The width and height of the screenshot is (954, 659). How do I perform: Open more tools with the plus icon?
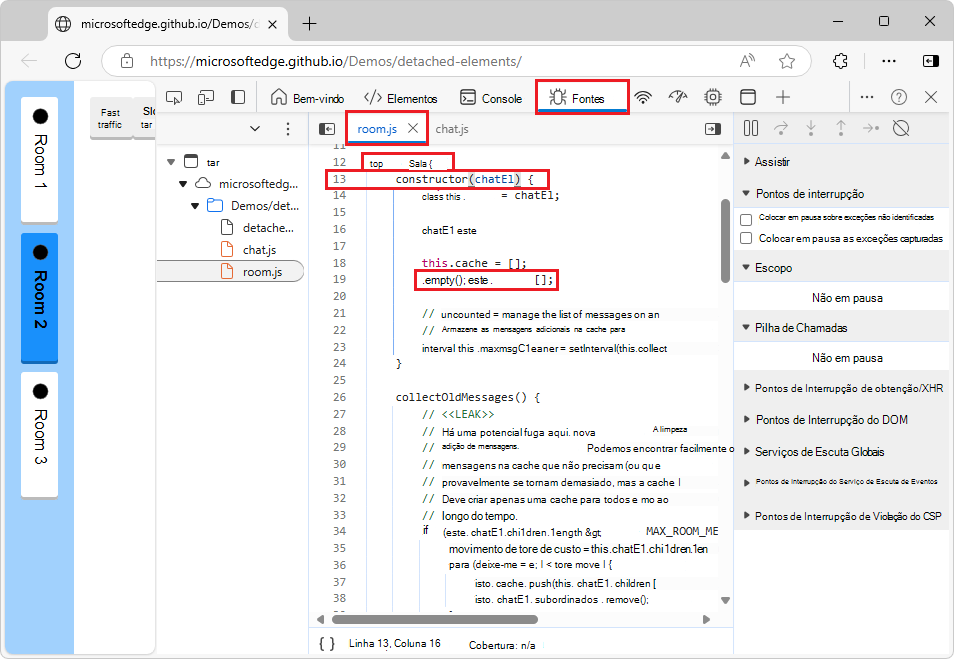click(781, 97)
